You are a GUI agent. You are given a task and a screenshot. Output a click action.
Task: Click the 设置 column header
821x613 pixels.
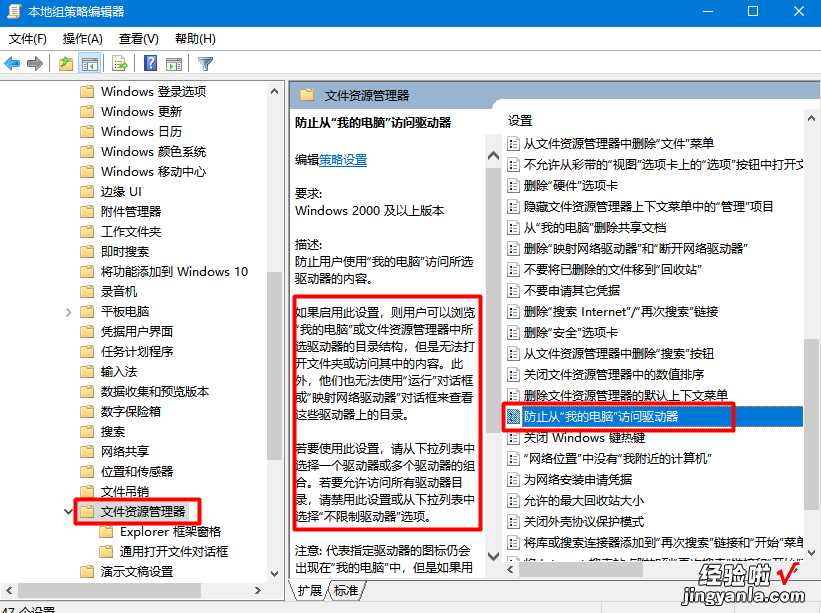coord(520,121)
